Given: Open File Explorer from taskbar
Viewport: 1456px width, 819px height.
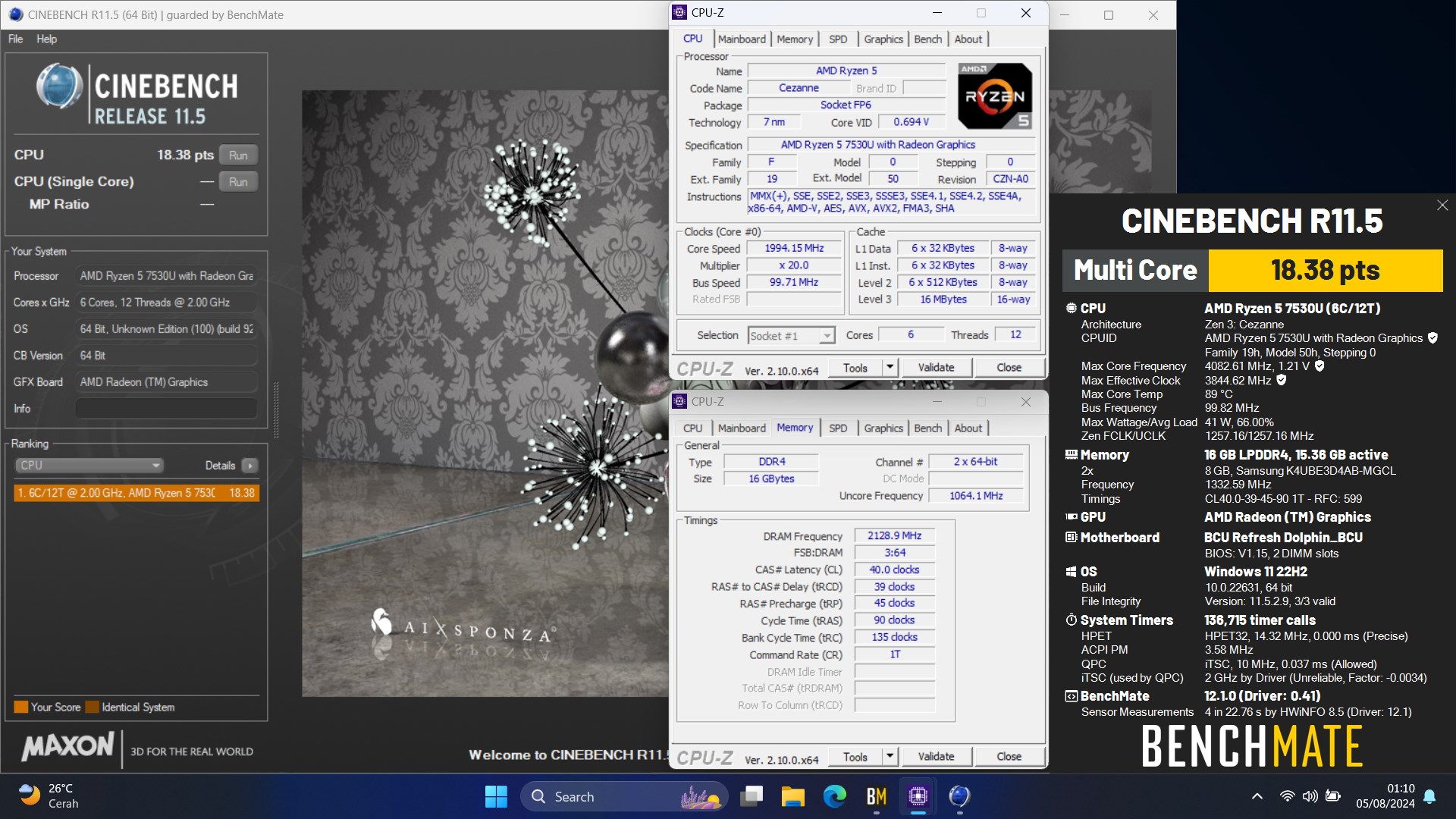Looking at the screenshot, I should (792, 796).
